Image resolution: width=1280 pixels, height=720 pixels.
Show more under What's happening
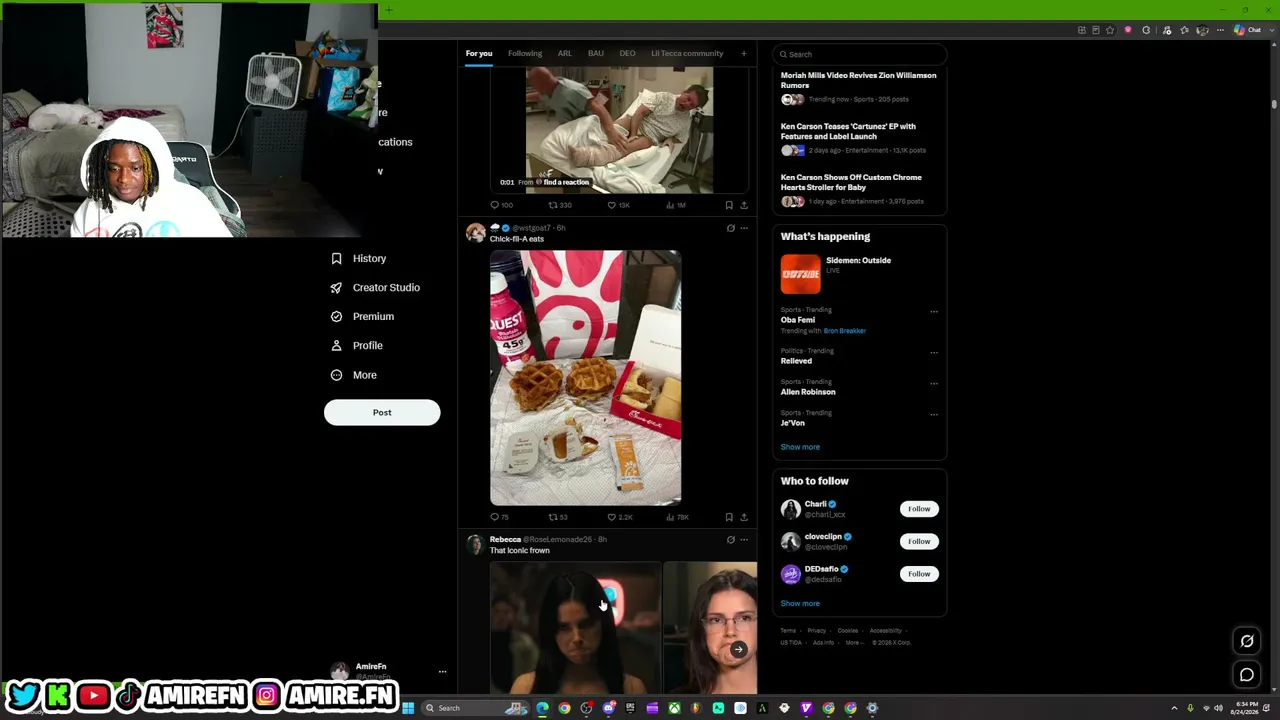click(x=800, y=447)
